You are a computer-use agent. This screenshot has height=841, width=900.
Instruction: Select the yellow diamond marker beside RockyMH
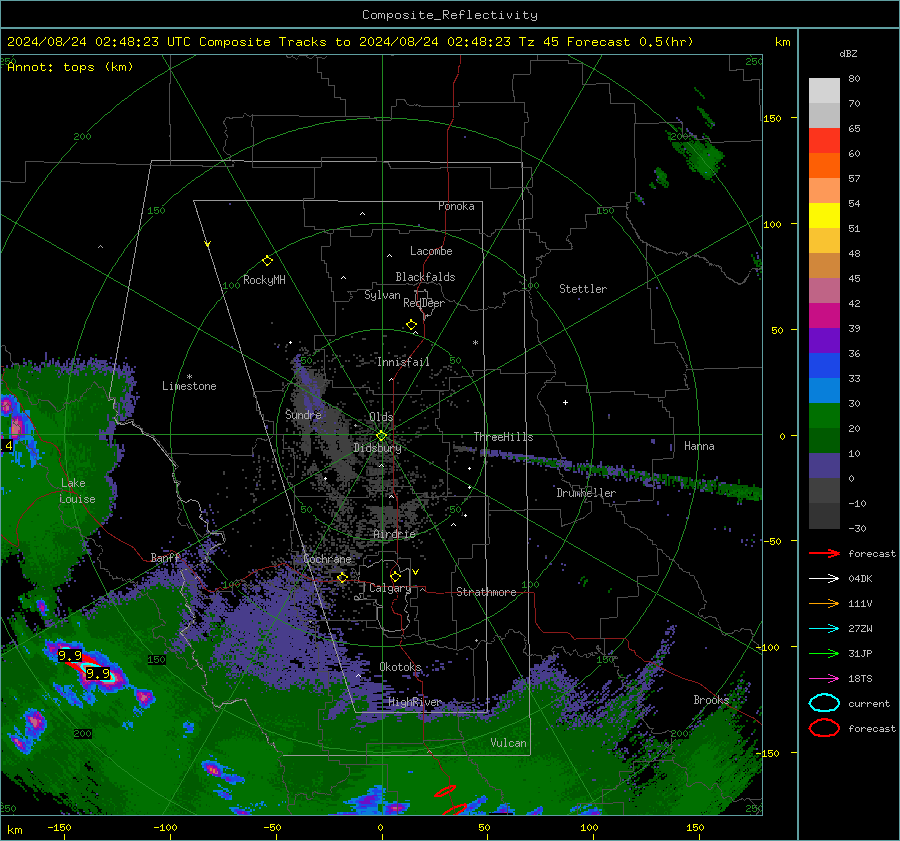point(267,261)
